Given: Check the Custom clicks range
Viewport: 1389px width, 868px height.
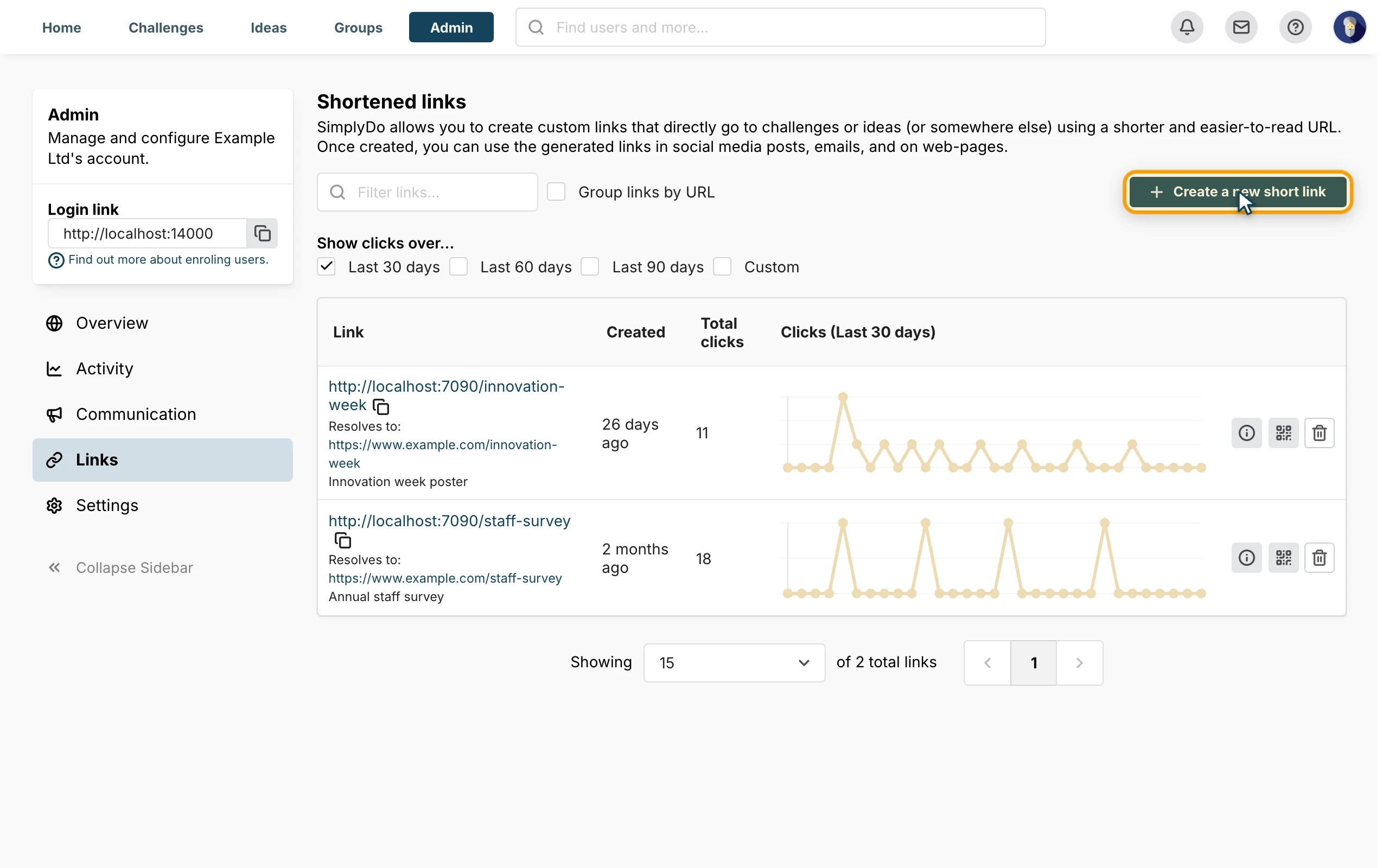Looking at the screenshot, I should click(722, 266).
